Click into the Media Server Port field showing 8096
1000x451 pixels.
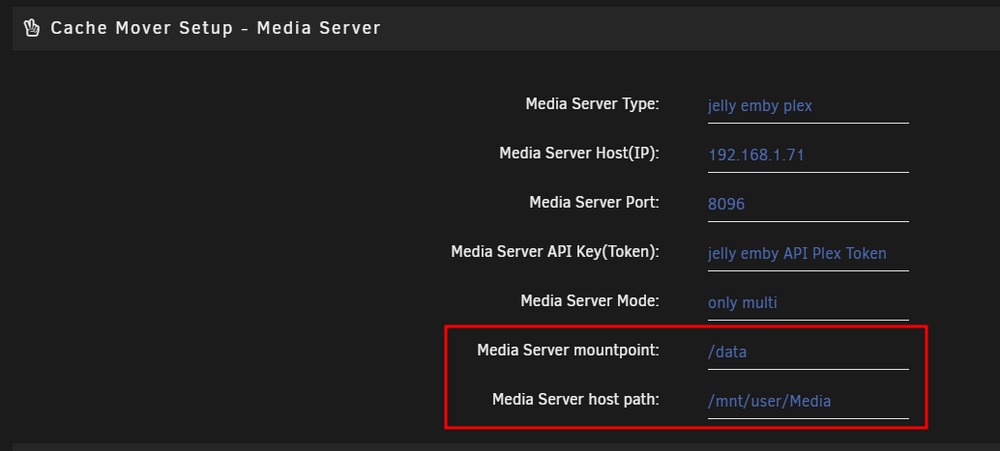coord(808,205)
